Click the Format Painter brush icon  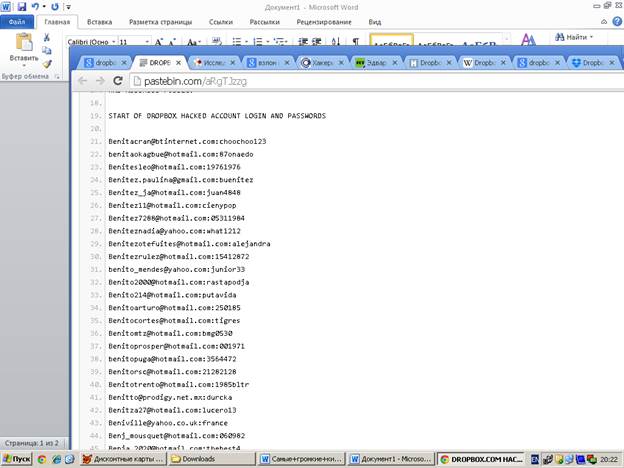tap(47, 63)
